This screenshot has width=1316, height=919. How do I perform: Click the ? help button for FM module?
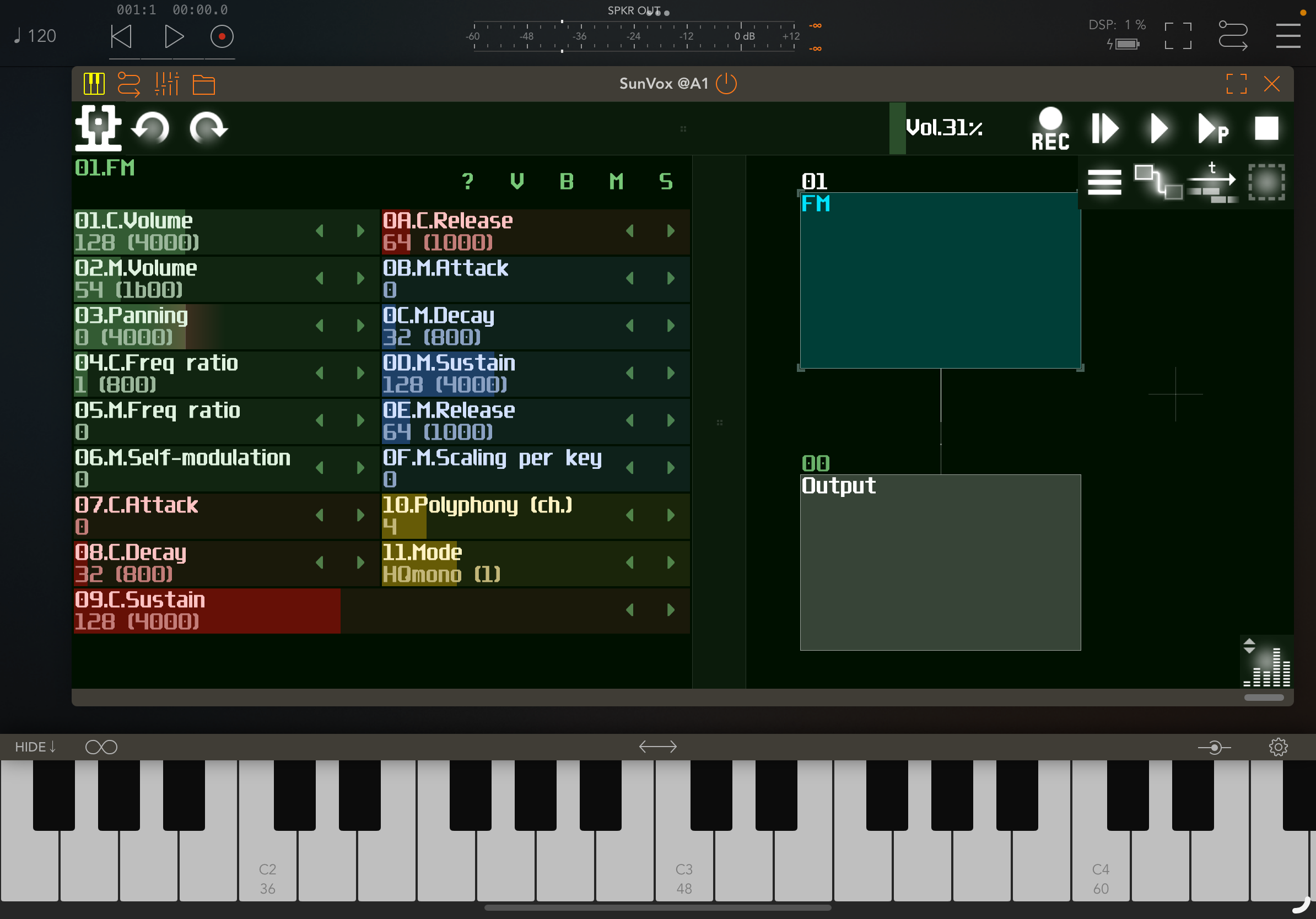pos(468,182)
